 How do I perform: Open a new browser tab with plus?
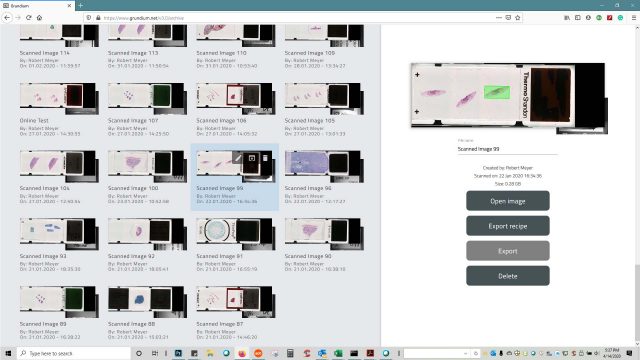click(80, 5)
